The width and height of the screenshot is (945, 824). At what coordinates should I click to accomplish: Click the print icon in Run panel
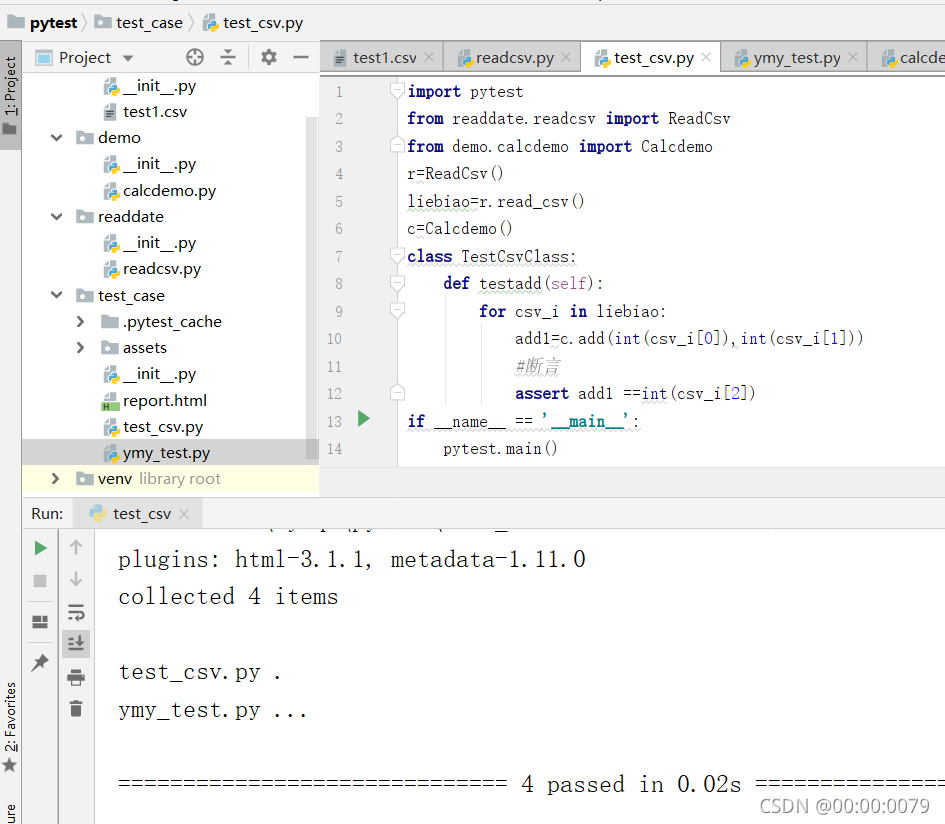pyautogui.click(x=76, y=678)
